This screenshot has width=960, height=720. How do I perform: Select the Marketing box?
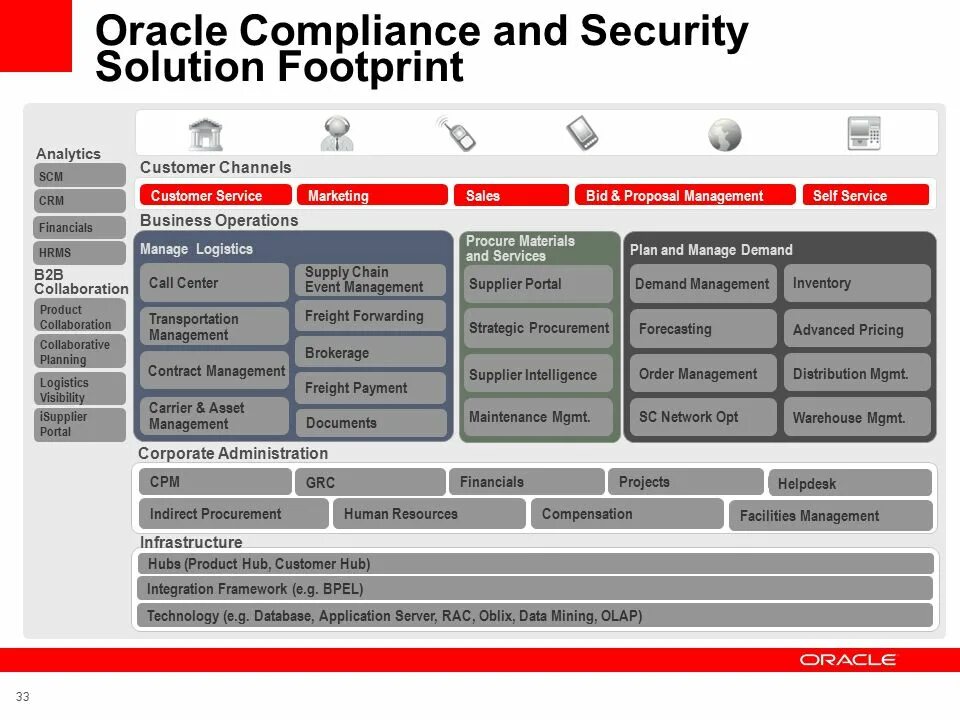[x=372, y=195]
